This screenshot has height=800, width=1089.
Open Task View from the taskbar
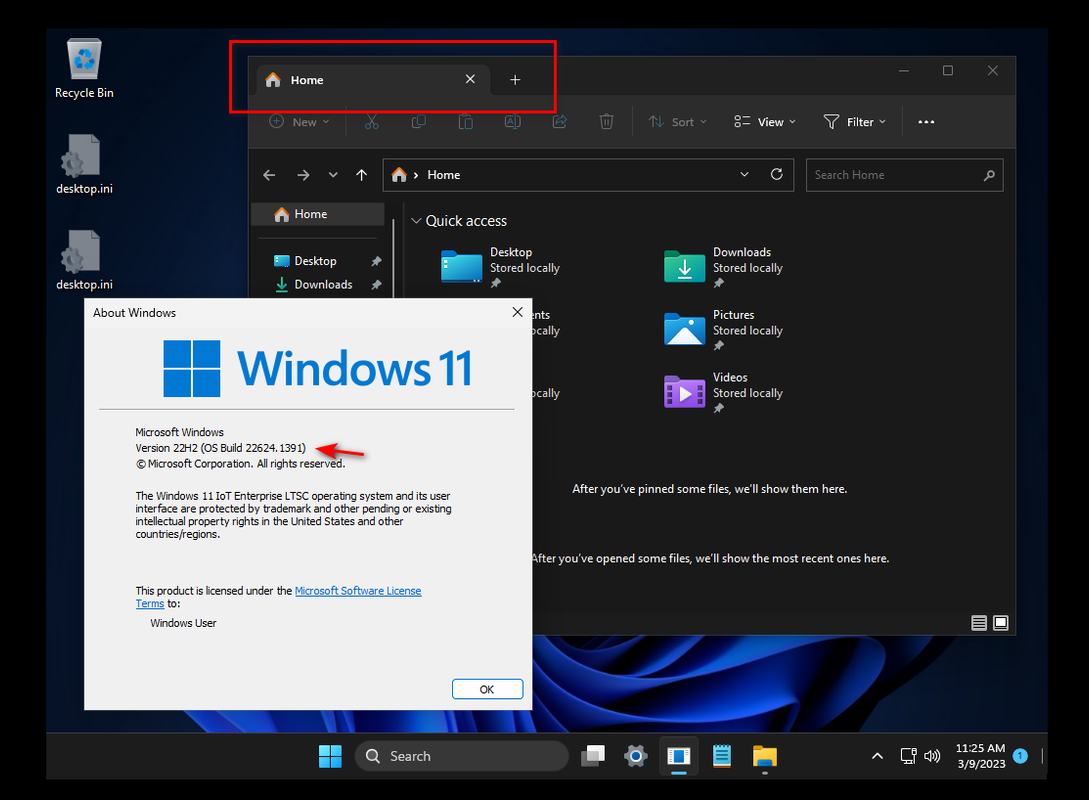(x=592, y=756)
